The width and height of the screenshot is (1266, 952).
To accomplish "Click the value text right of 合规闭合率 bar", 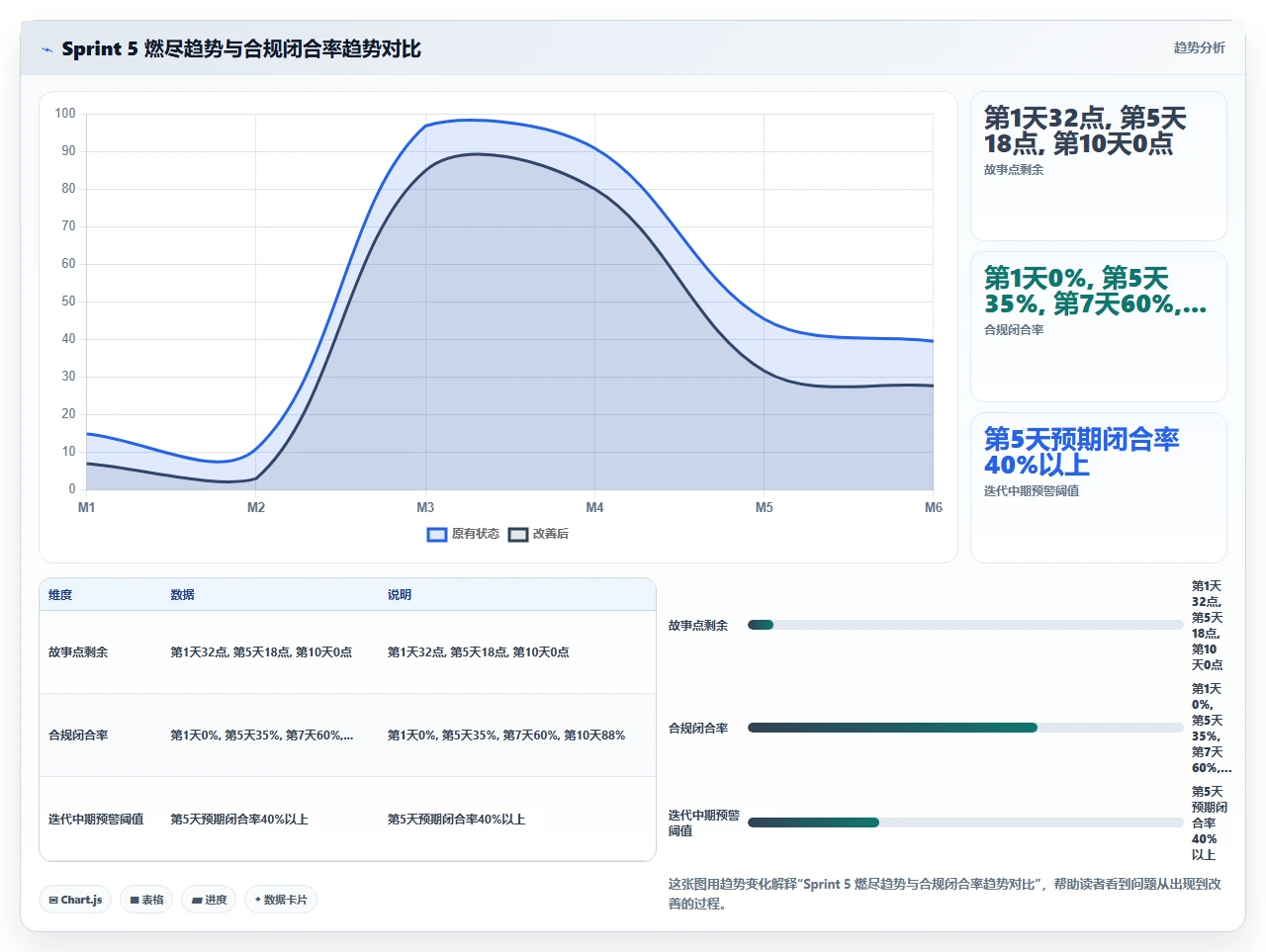I will (x=1211, y=729).
